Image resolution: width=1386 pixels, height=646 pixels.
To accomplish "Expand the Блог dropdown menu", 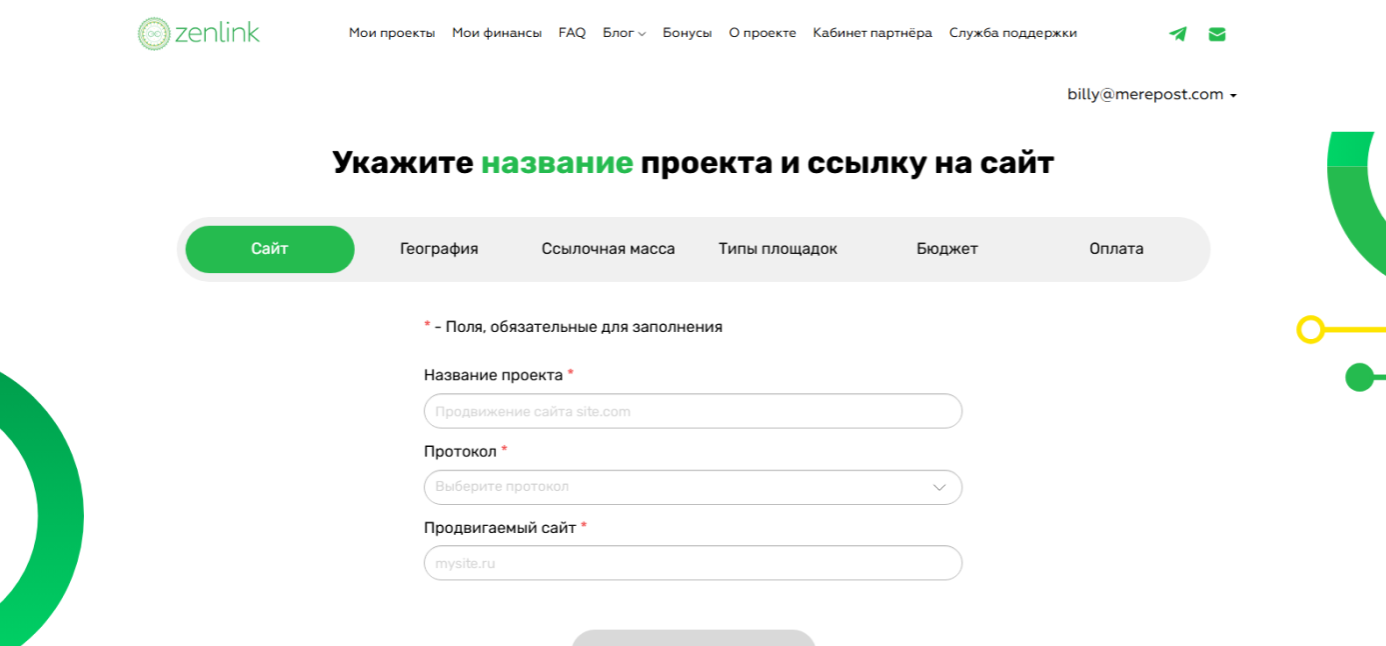I will click(x=624, y=33).
